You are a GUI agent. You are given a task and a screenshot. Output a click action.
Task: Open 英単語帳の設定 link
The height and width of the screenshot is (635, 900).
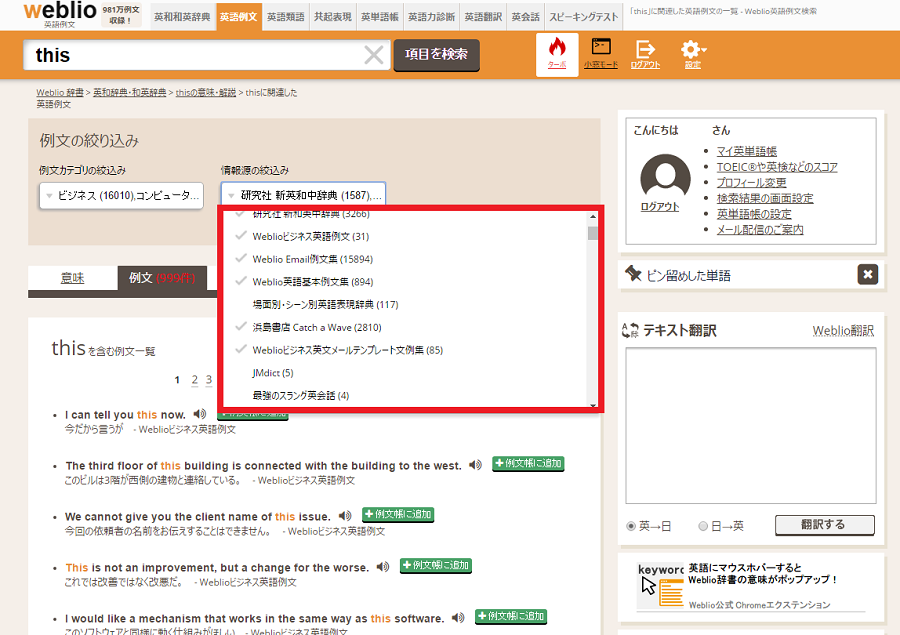754,214
